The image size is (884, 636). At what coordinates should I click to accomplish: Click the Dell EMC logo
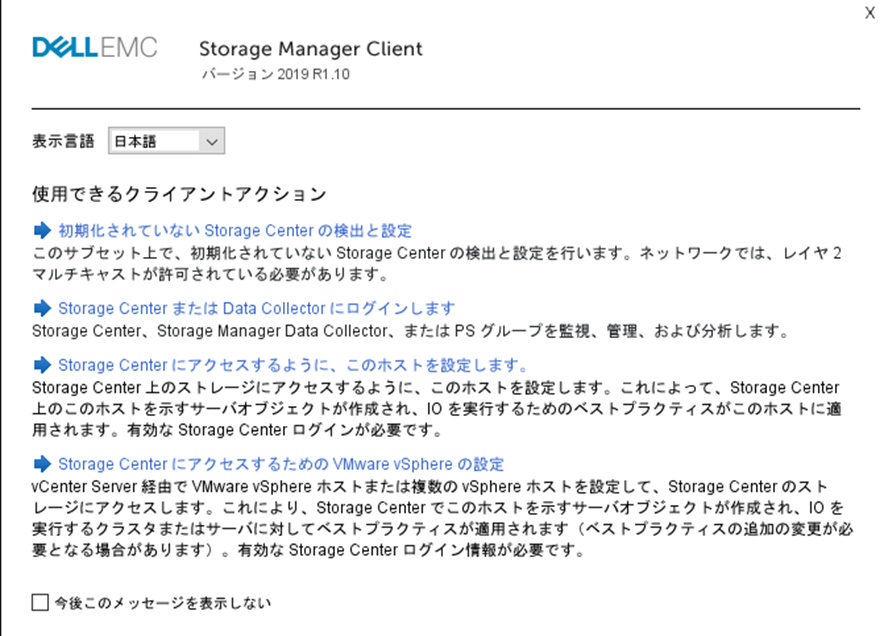coord(95,46)
